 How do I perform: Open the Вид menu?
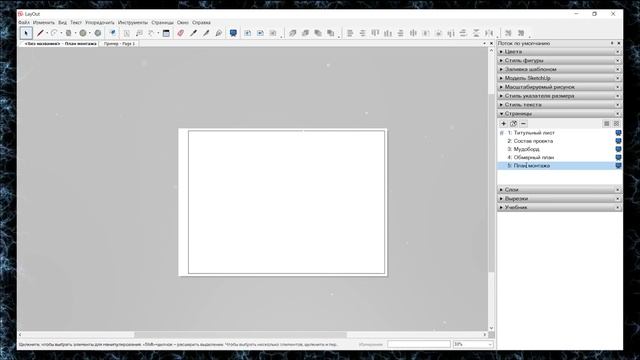[62, 22]
